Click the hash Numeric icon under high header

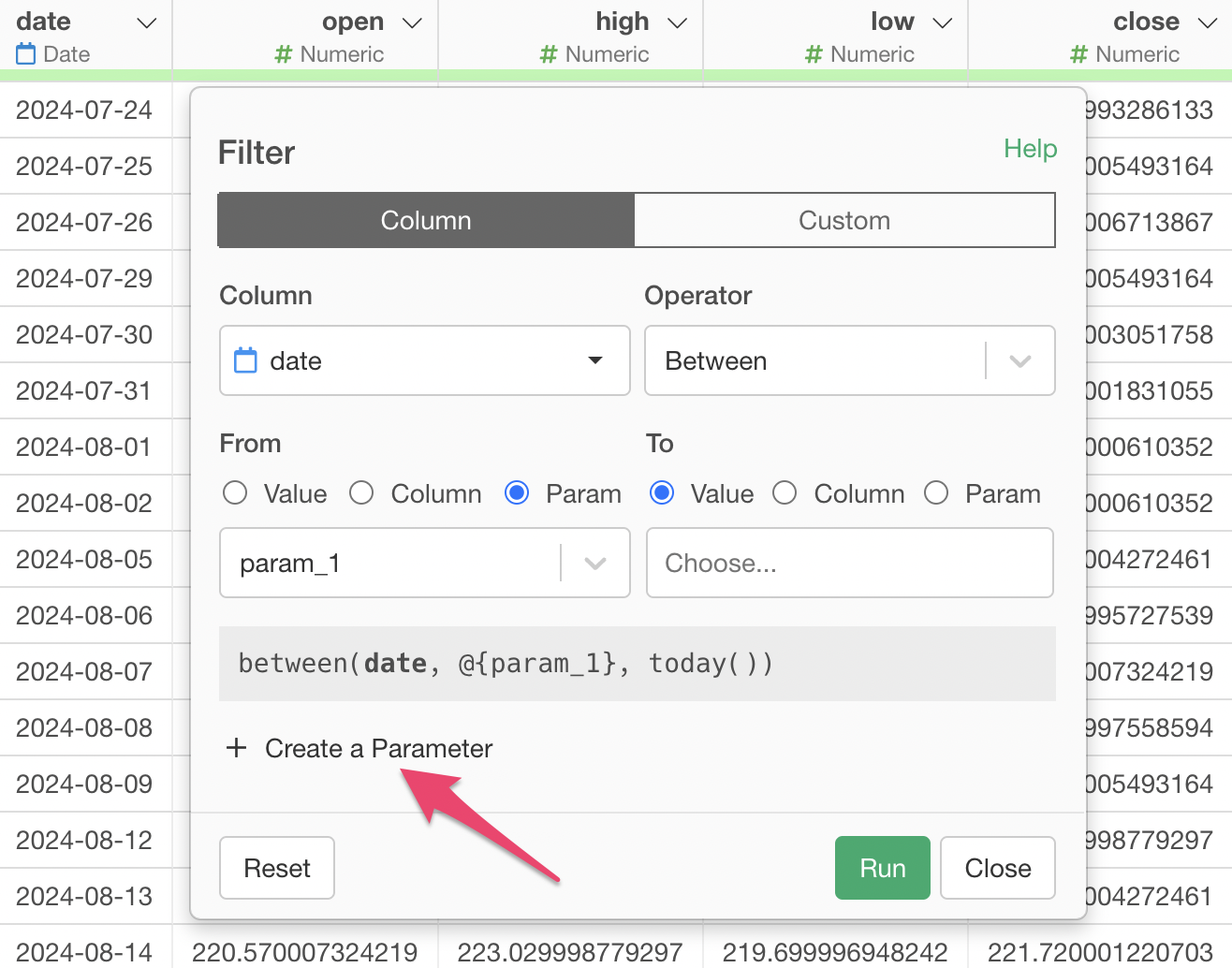(x=549, y=55)
